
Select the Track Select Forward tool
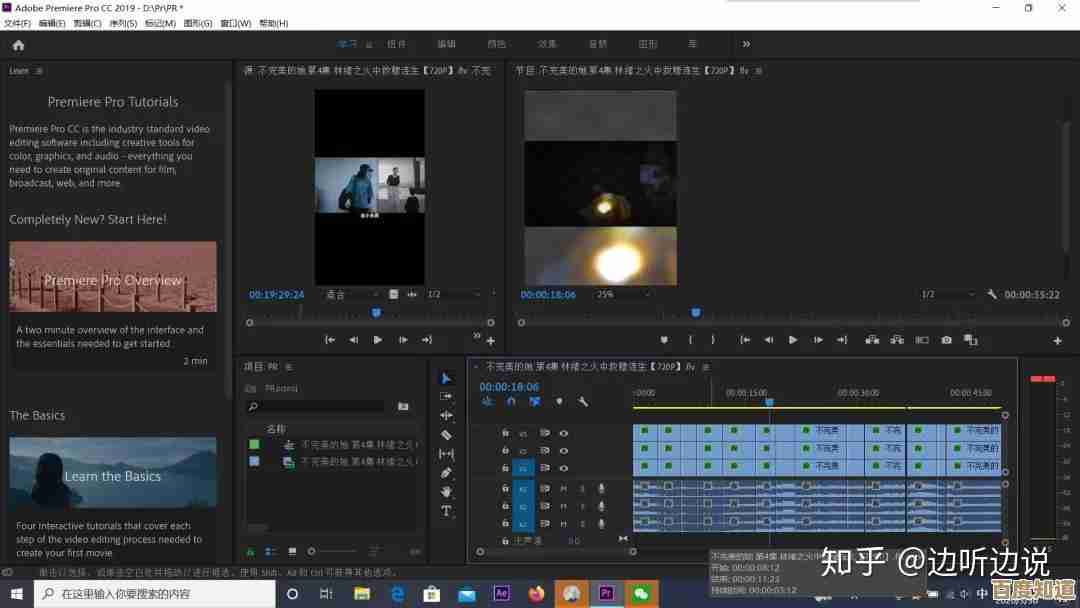coord(447,397)
